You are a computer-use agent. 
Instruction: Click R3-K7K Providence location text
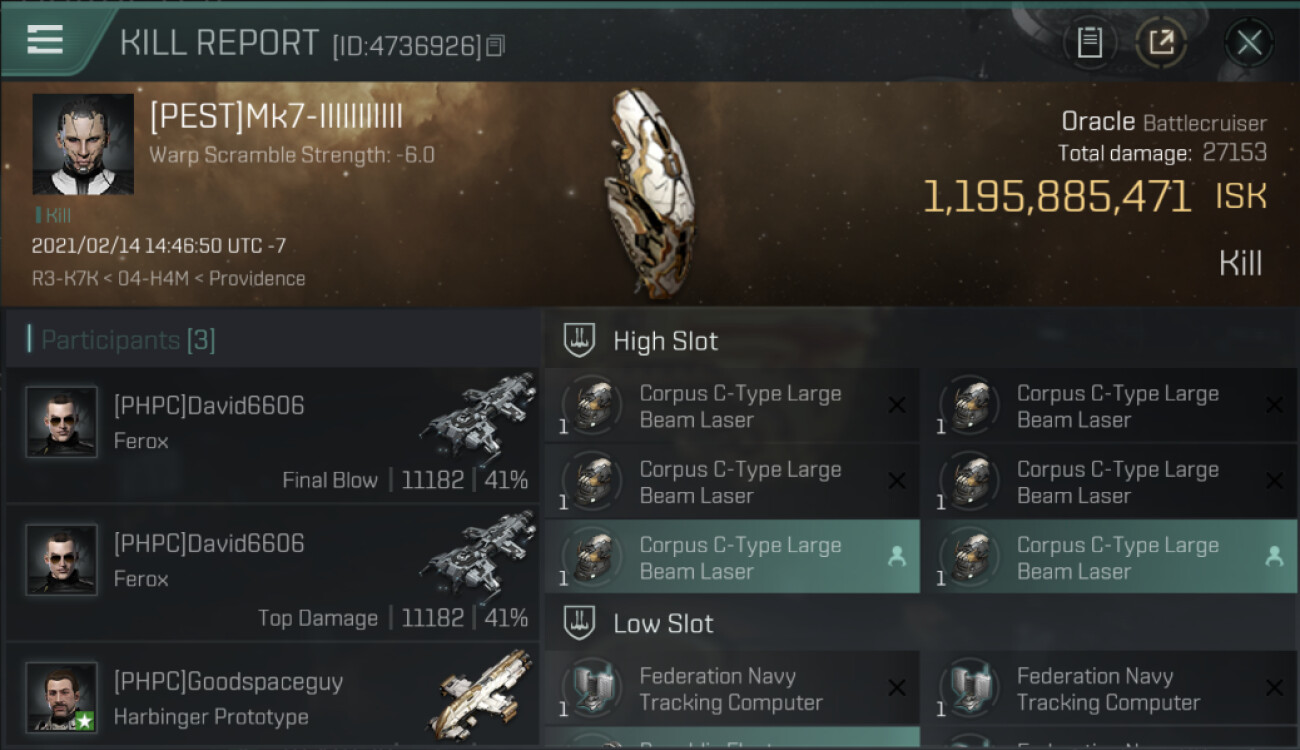pyautogui.click(x=168, y=278)
